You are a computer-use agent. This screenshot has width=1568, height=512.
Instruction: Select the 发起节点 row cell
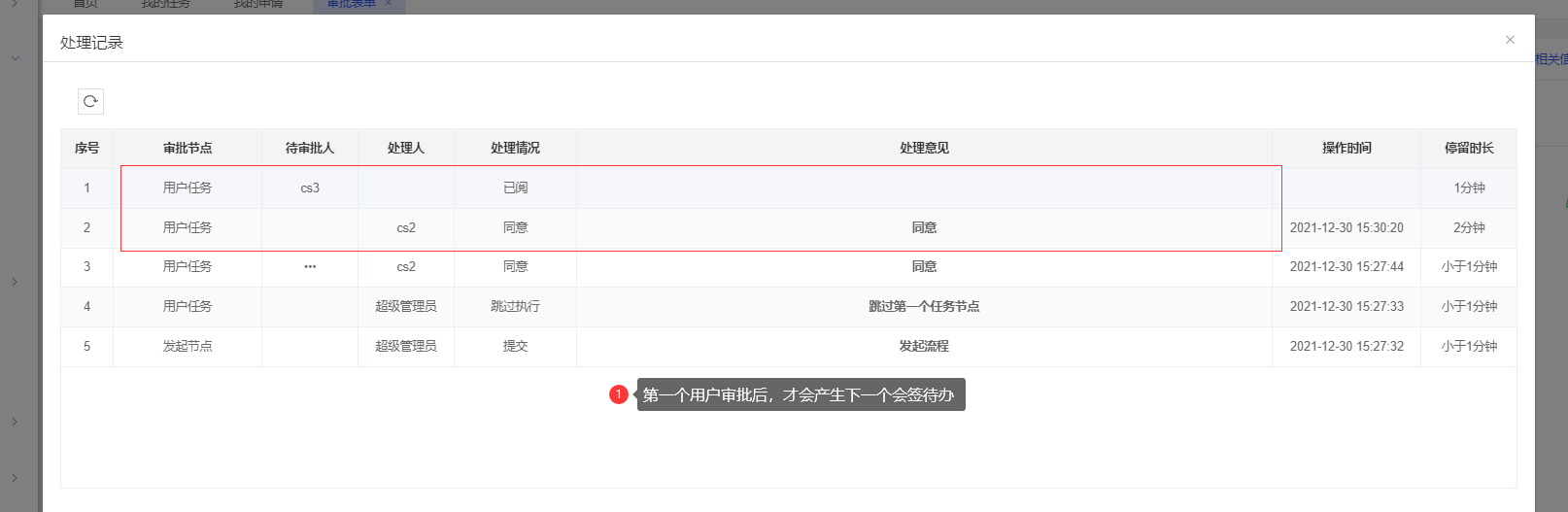tap(187, 346)
